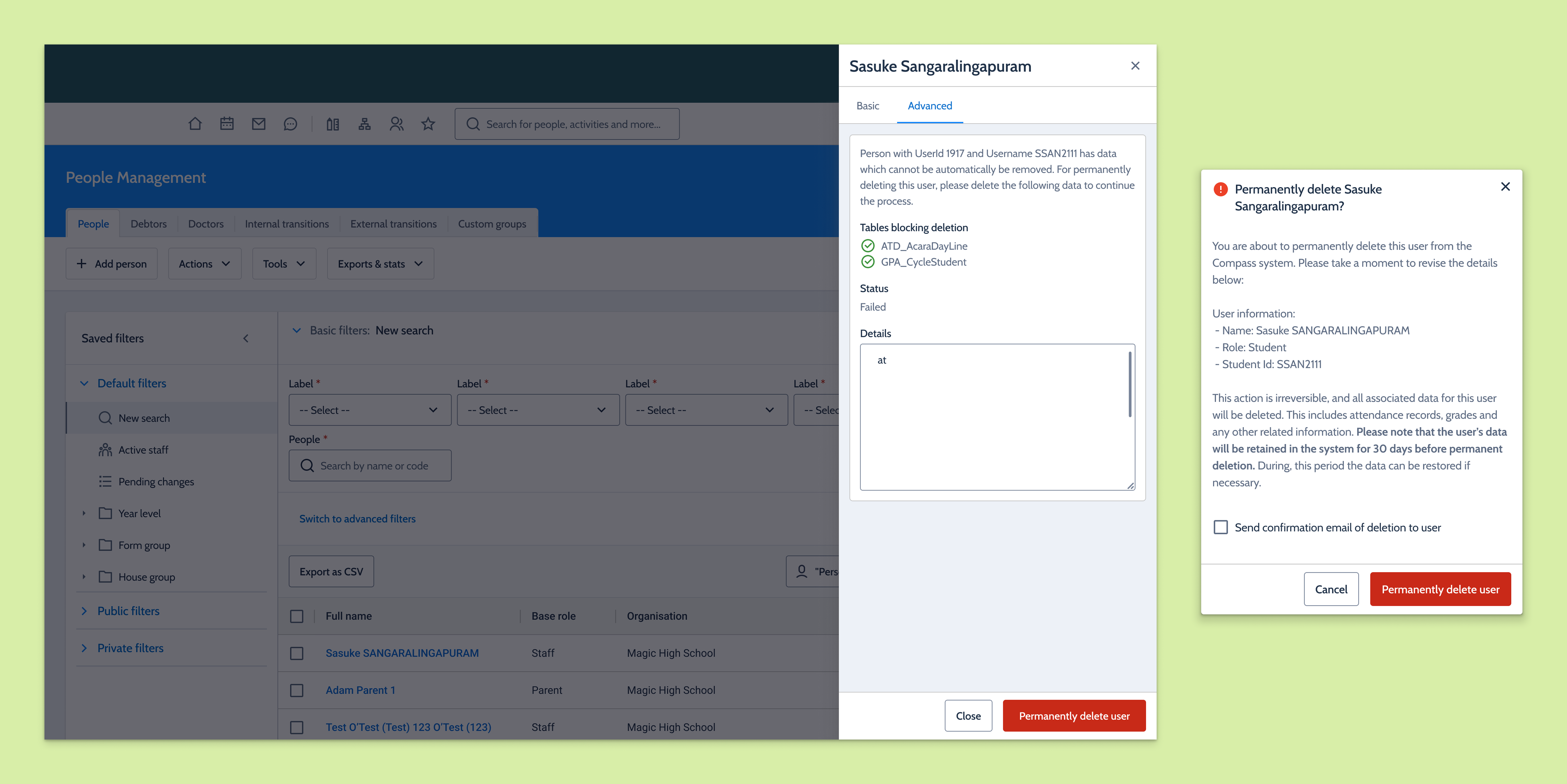The width and height of the screenshot is (1567, 784).
Task: Click the green check icon beside GPA_CycleStudent
Action: [868, 262]
